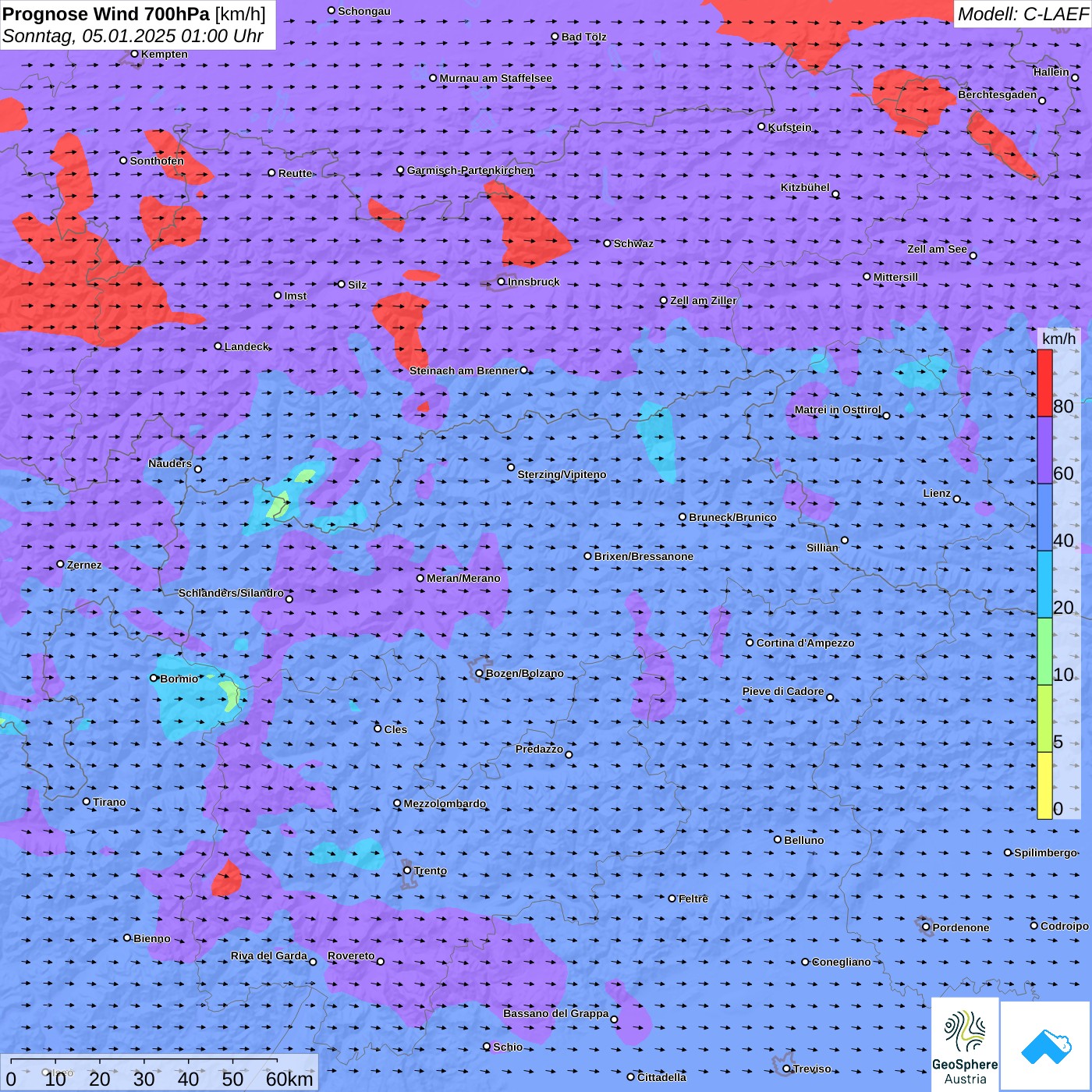Click the 'Pieve di Cadore' label
The height and width of the screenshot is (1092, 1092).
pos(783,691)
